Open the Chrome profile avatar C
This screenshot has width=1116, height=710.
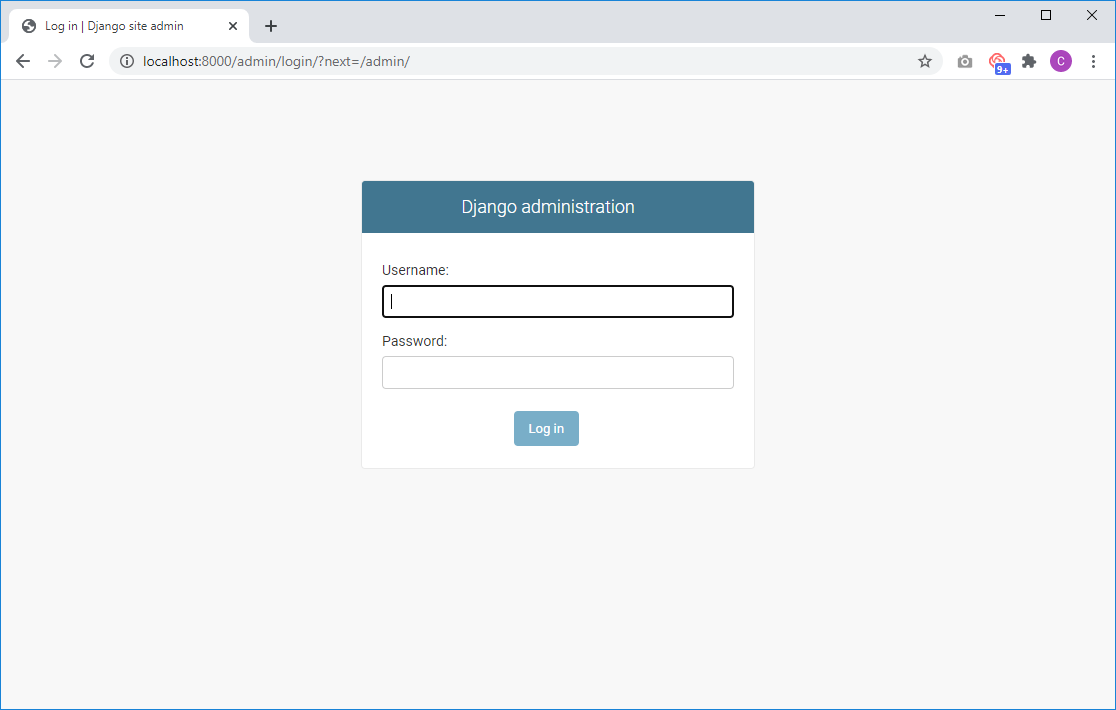tap(1060, 61)
